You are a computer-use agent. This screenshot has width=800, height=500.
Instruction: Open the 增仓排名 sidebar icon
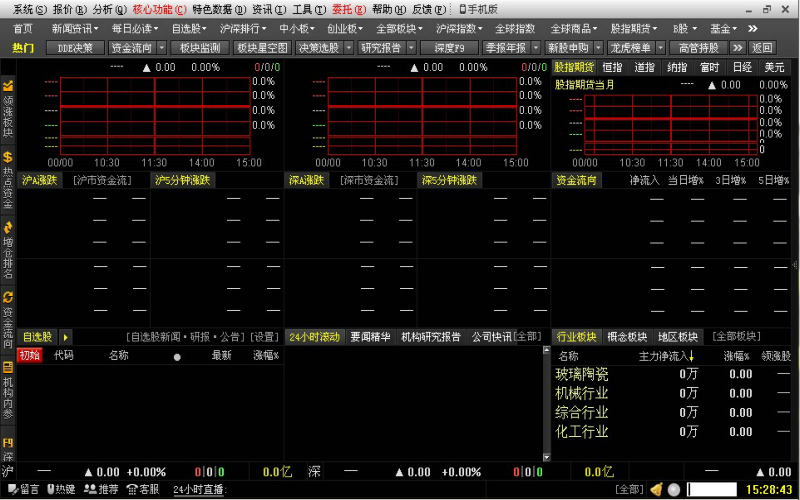8,228
